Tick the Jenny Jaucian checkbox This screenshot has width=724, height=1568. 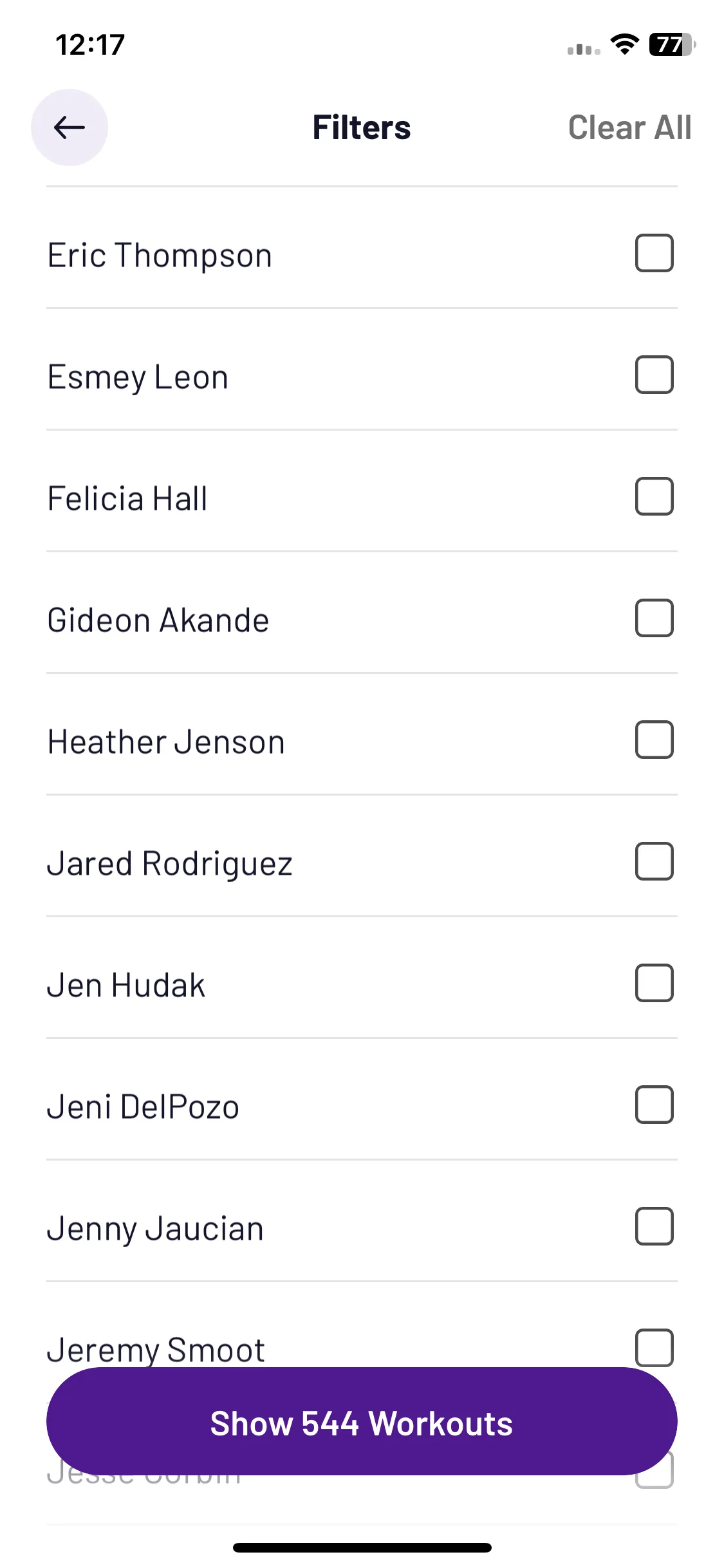click(654, 1226)
